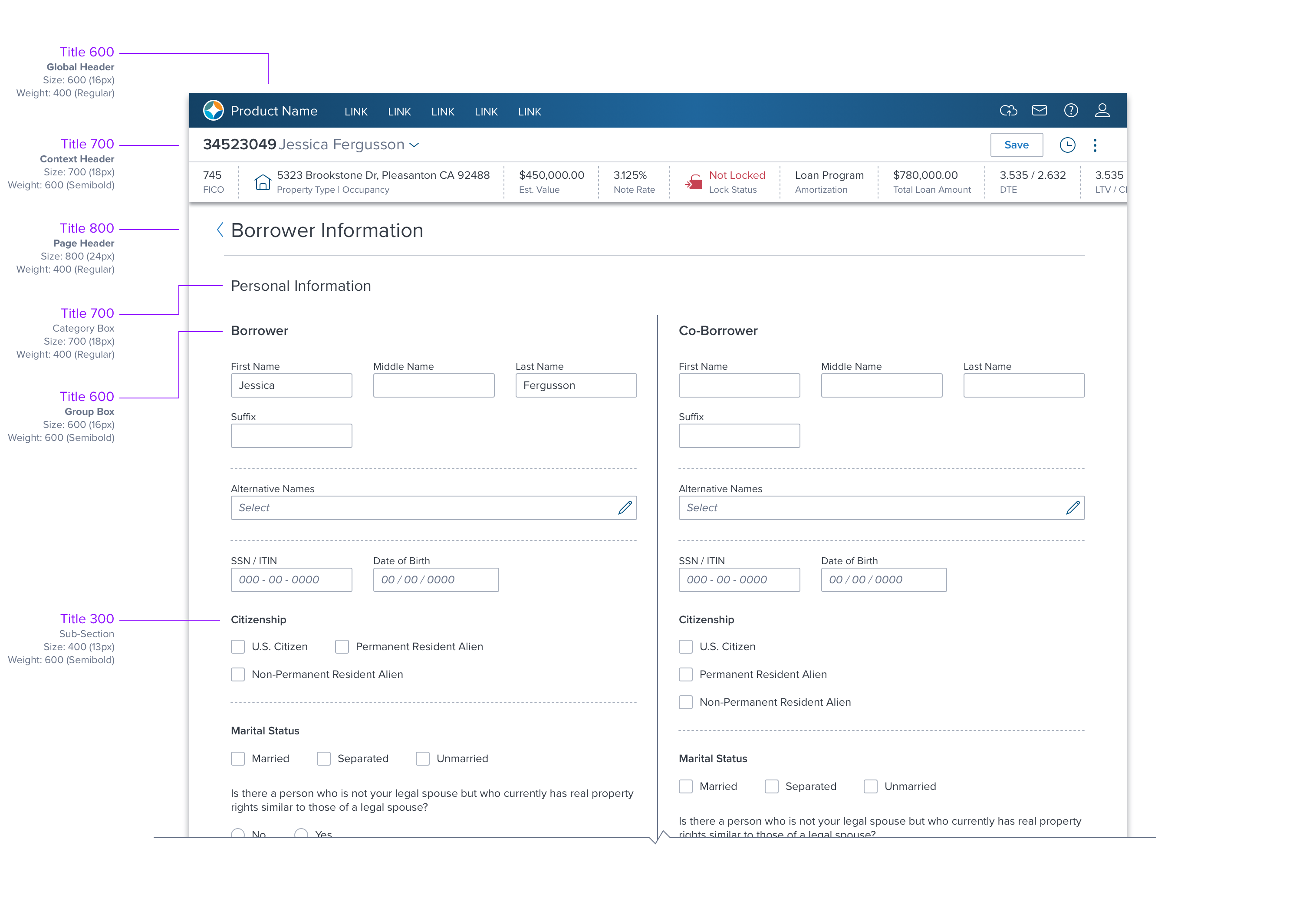
Task: Click Borrower First Name field containing Jessica
Action: 291,385
